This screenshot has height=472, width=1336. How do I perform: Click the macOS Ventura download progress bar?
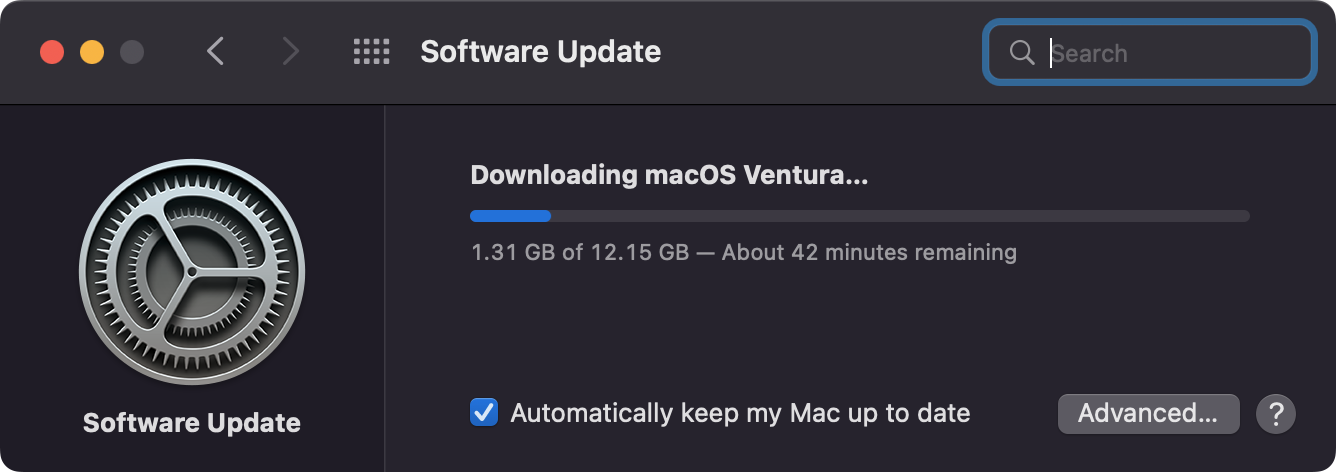(860, 216)
